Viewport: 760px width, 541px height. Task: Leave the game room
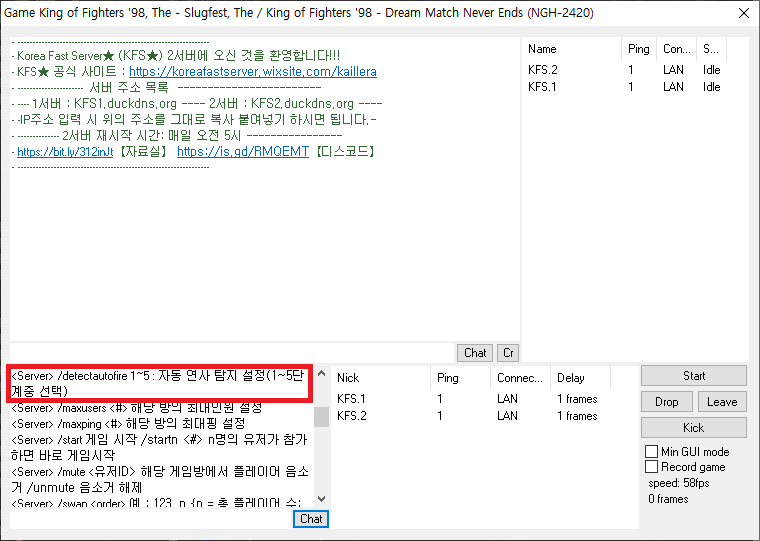(722, 402)
